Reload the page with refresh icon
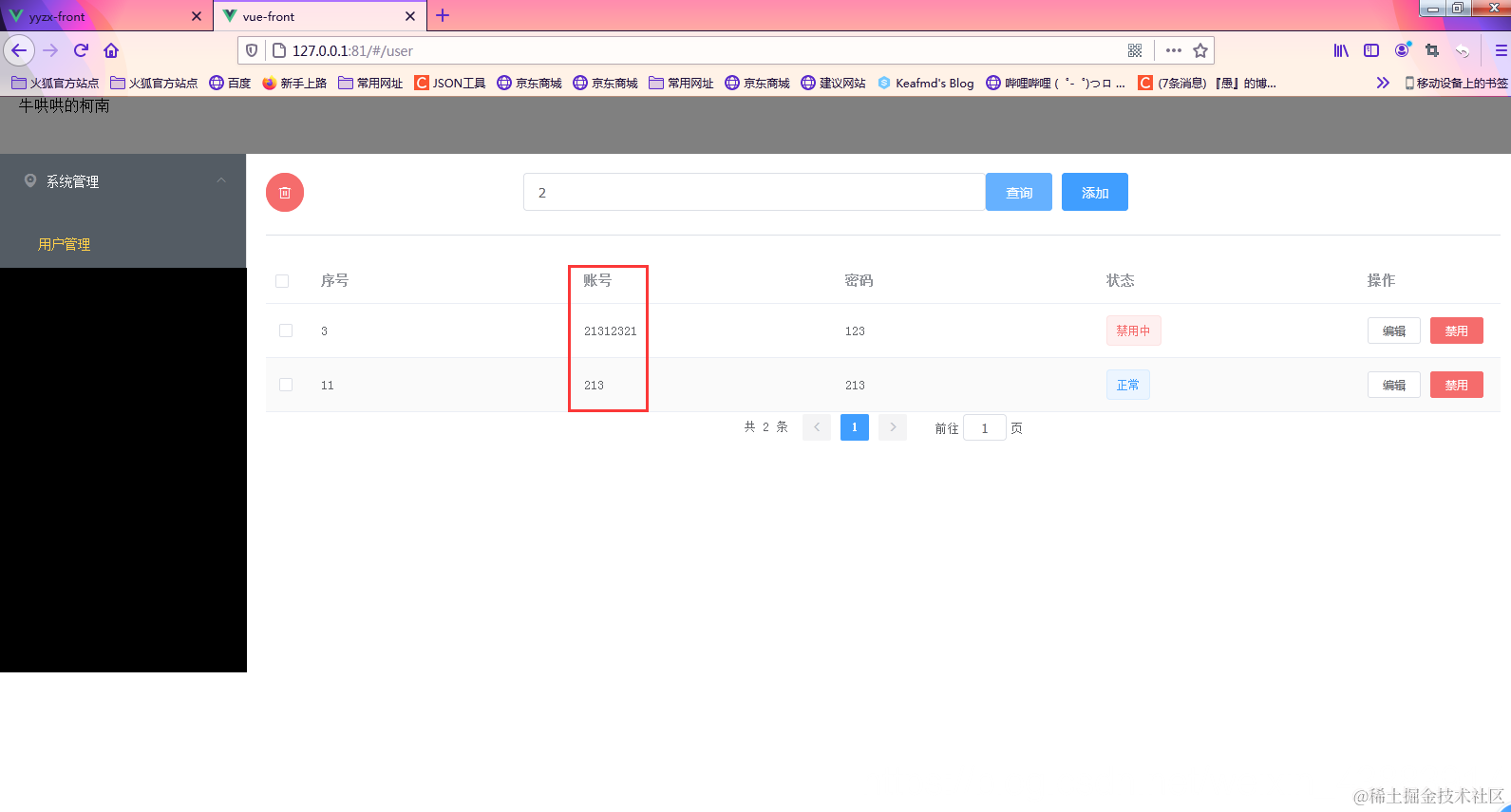The height and width of the screenshot is (812, 1511). pos(82,50)
